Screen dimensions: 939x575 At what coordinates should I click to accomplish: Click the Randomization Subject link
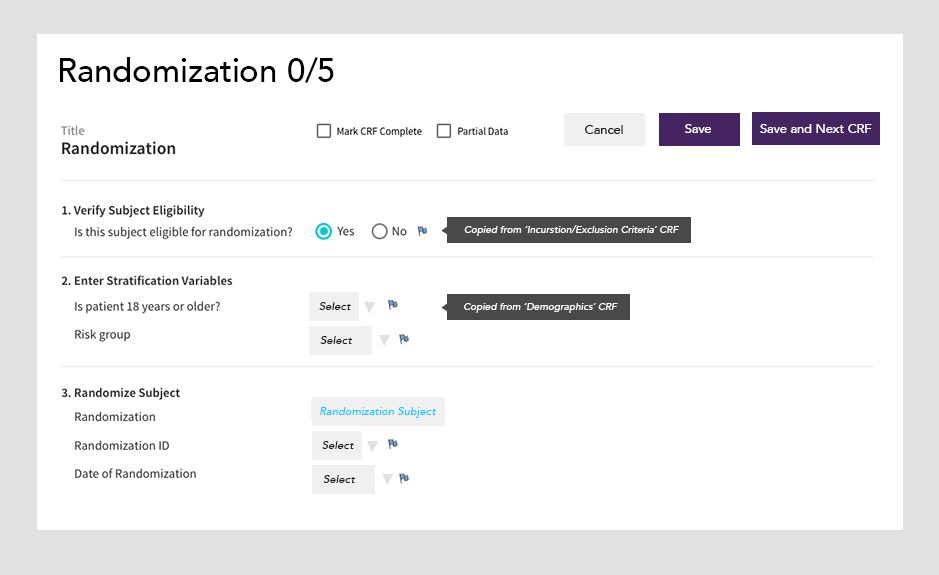[x=378, y=411]
